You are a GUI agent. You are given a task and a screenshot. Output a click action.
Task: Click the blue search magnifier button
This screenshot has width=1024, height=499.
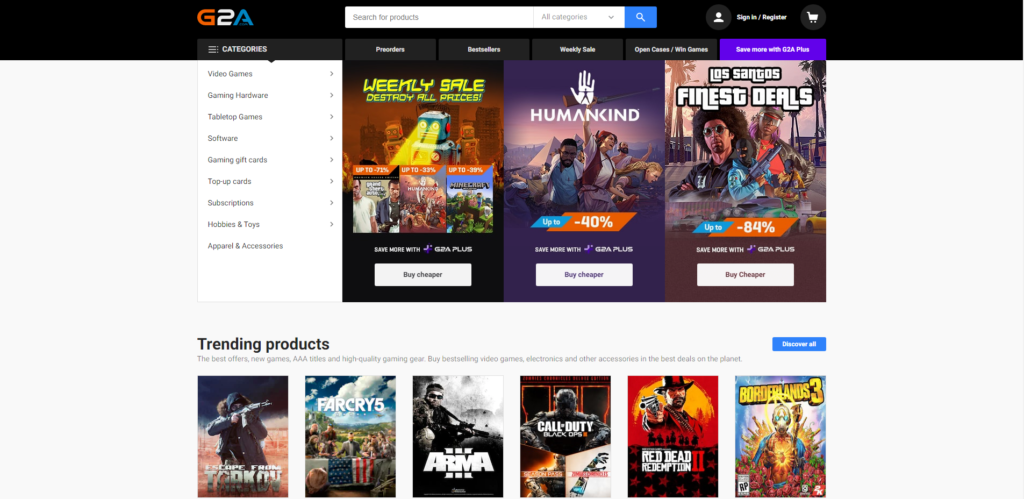click(x=641, y=17)
